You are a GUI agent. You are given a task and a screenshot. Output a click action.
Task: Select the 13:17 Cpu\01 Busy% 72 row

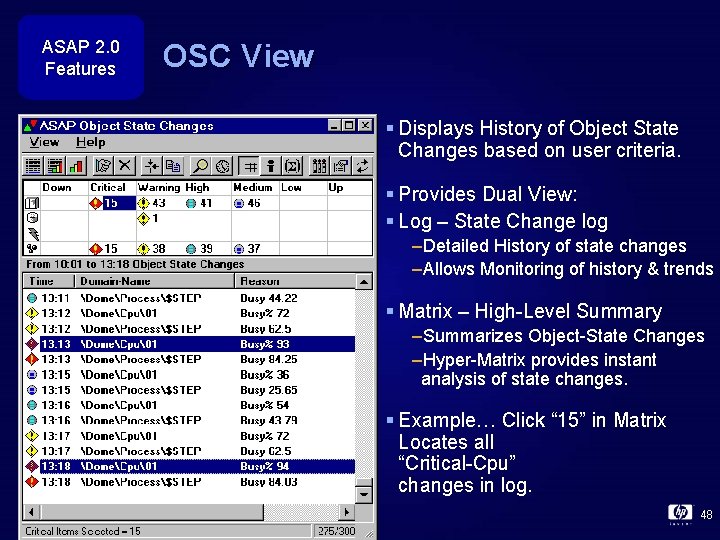pyautogui.click(x=190, y=436)
